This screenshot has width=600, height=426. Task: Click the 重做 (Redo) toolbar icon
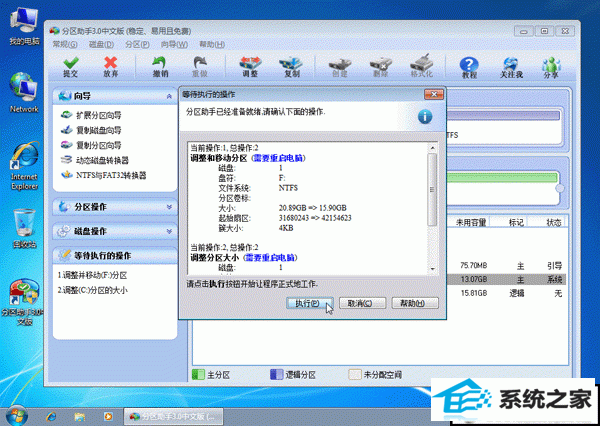click(x=200, y=66)
